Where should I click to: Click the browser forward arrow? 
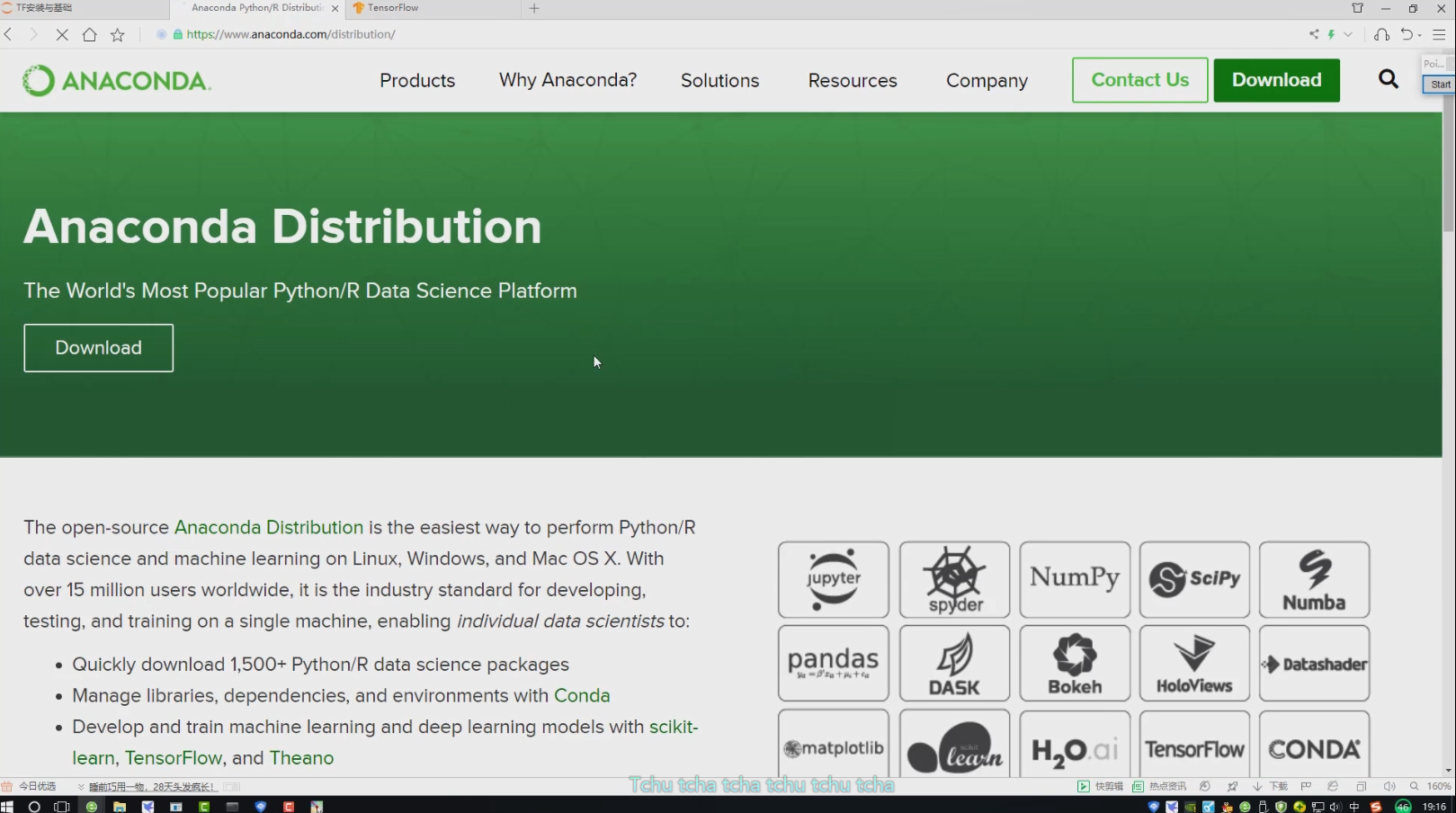[33, 34]
